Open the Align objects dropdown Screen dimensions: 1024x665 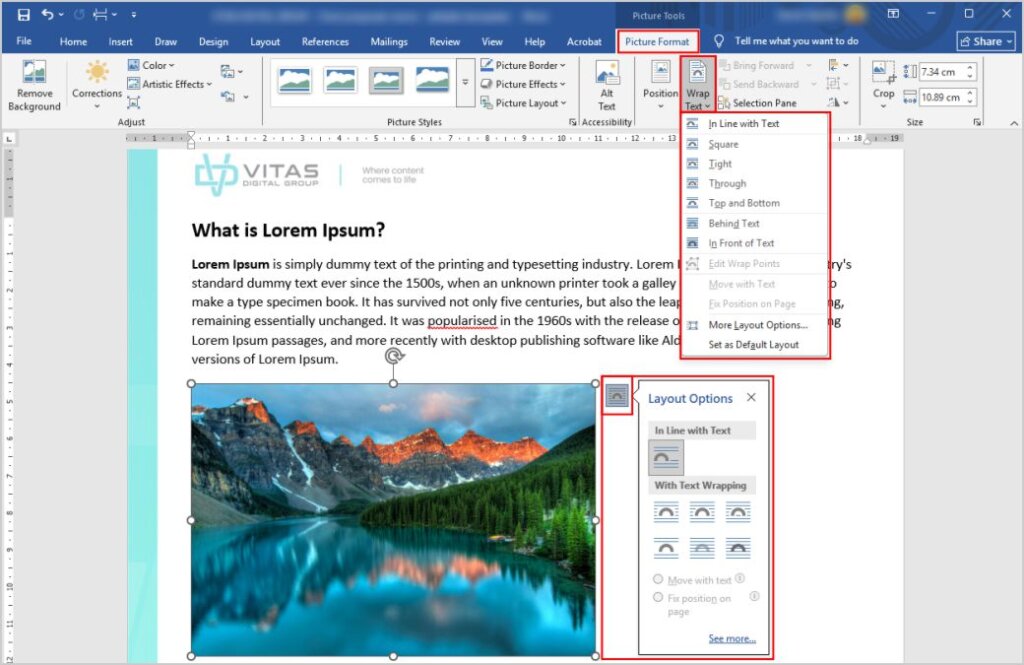pyautogui.click(x=838, y=65)
